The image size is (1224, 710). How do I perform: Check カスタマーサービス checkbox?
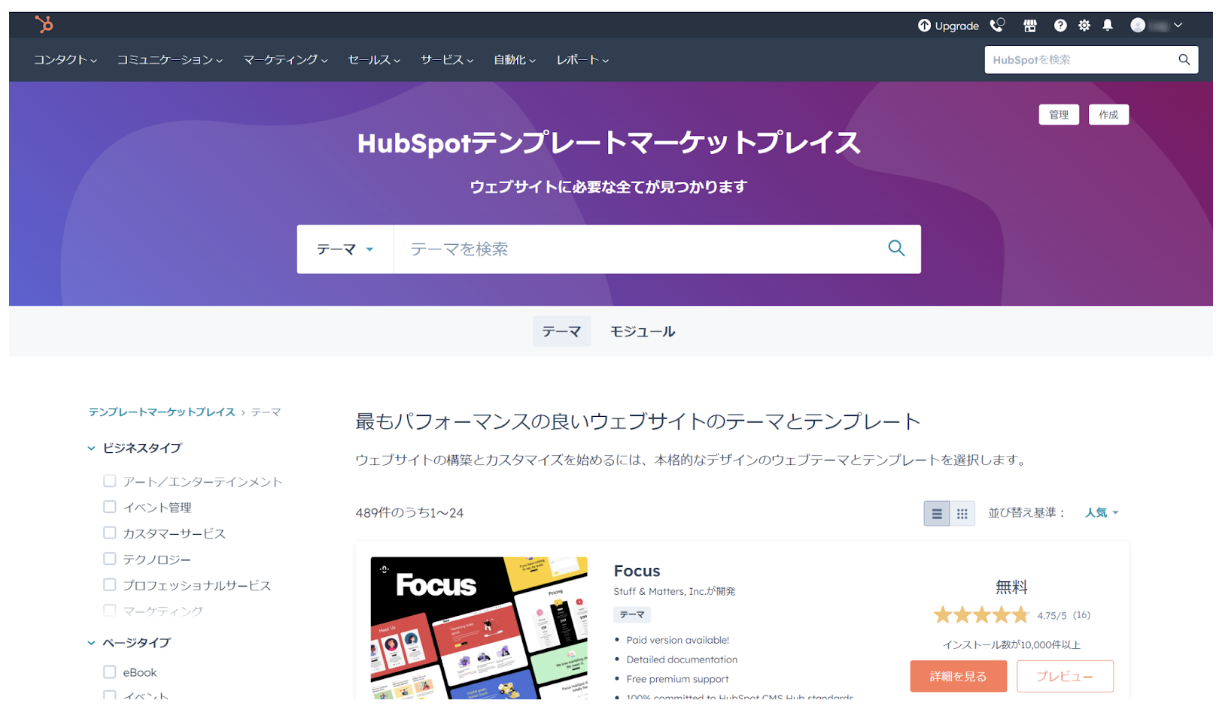110,533
